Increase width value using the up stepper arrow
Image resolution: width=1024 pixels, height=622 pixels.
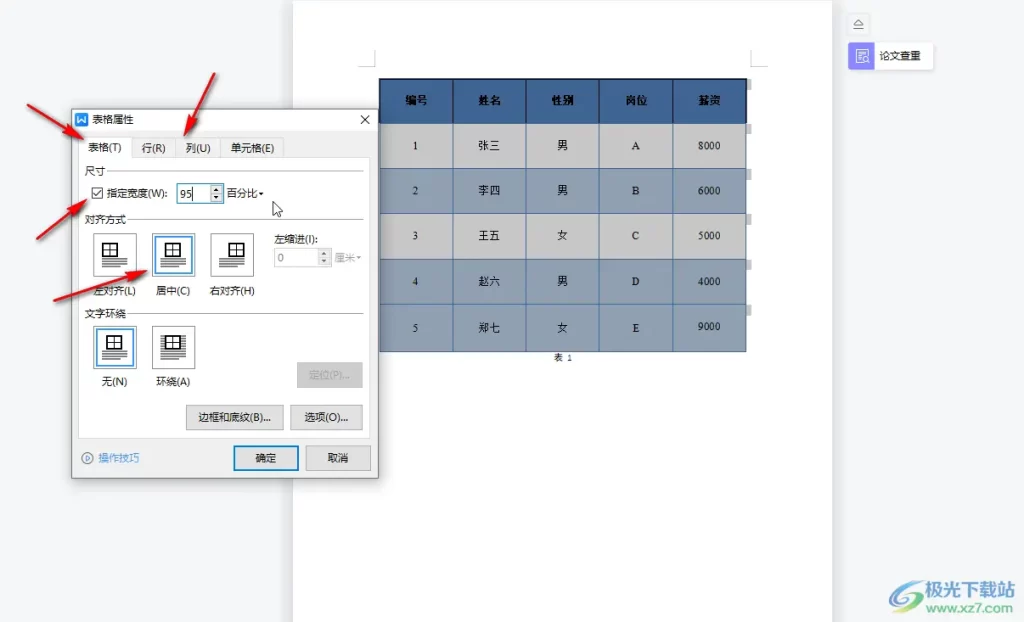click(x=217, y=190)
